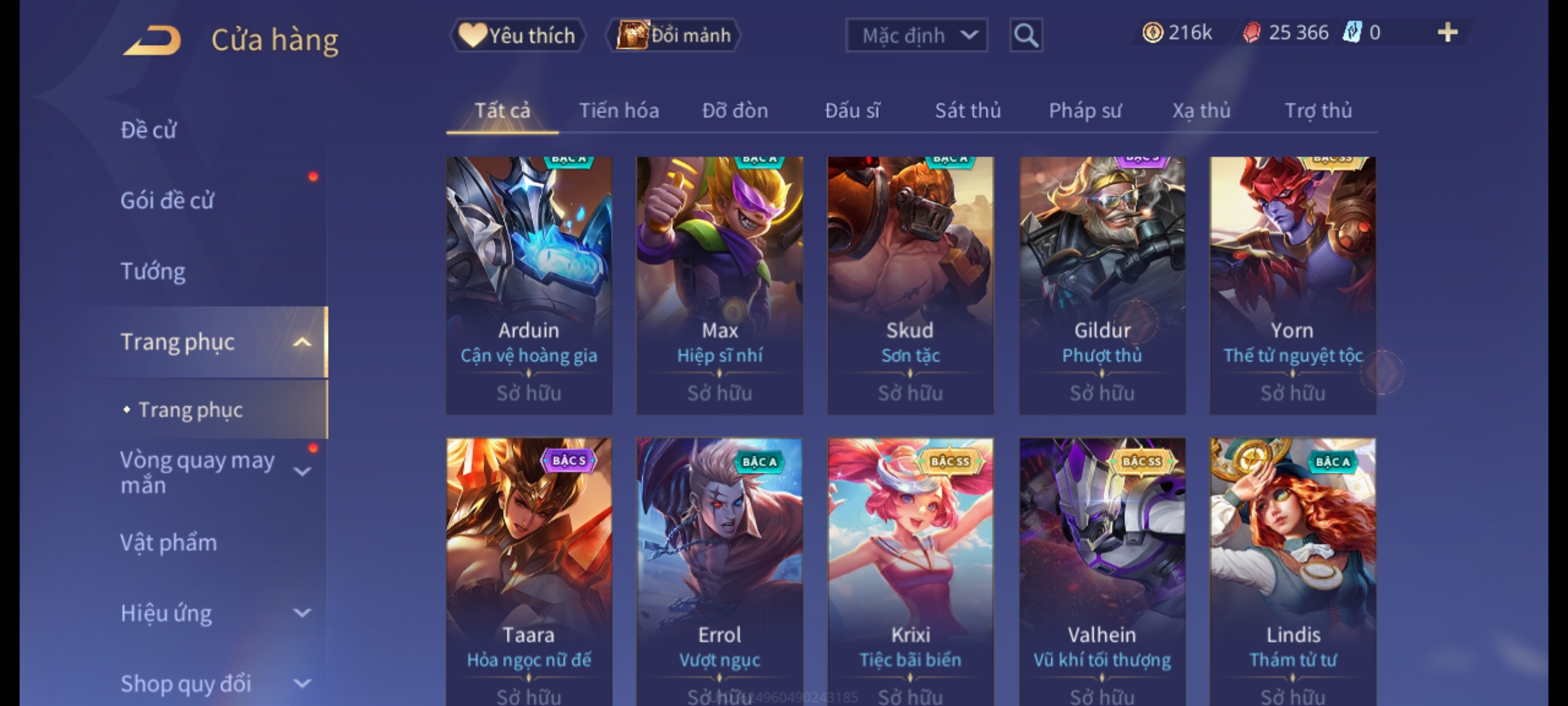This screenshot has width=1568, height=706.
Task: Tap the blue voucher currency icon
Action: point(1352,33)
